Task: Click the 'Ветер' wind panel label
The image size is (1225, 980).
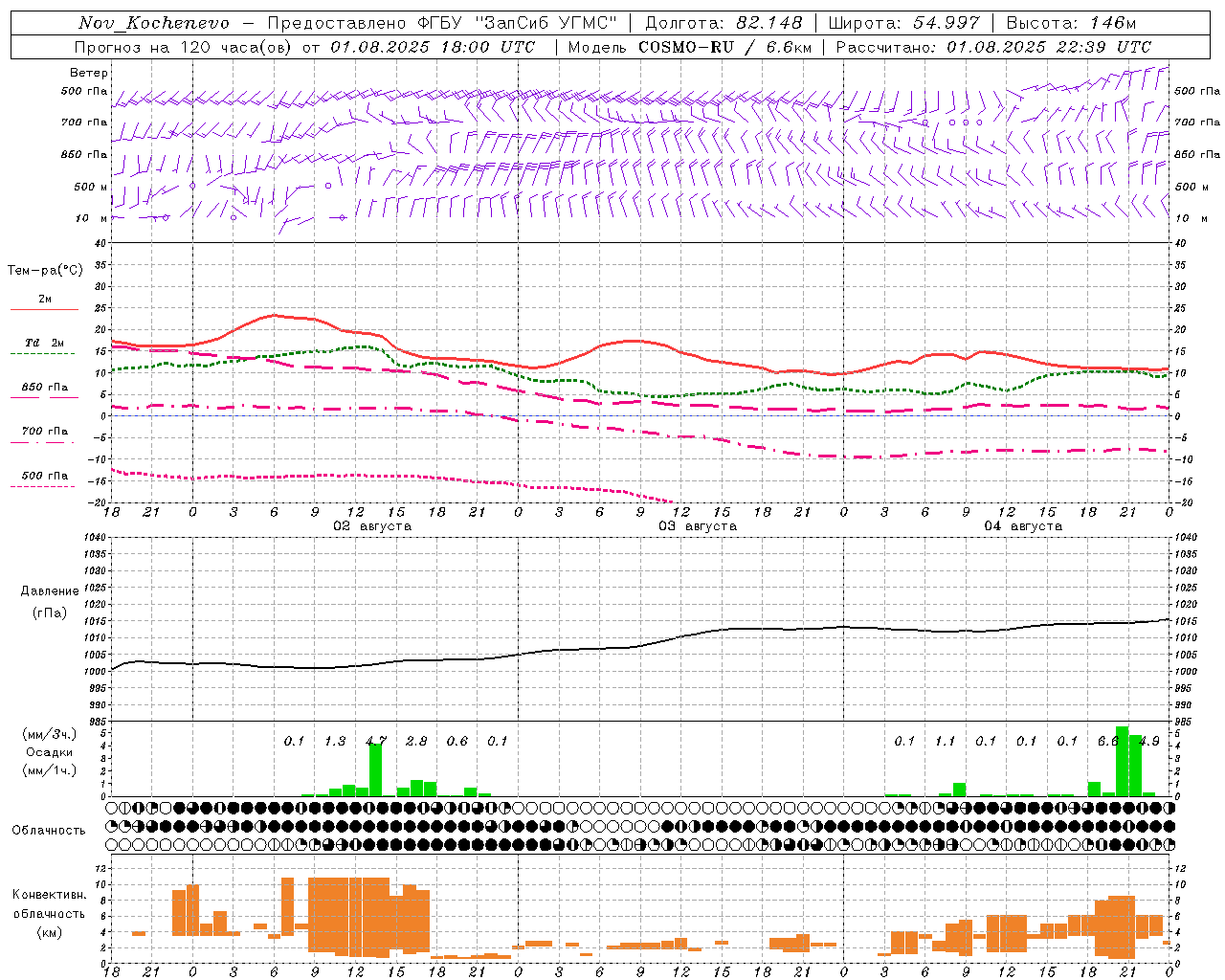Action: 88,73
